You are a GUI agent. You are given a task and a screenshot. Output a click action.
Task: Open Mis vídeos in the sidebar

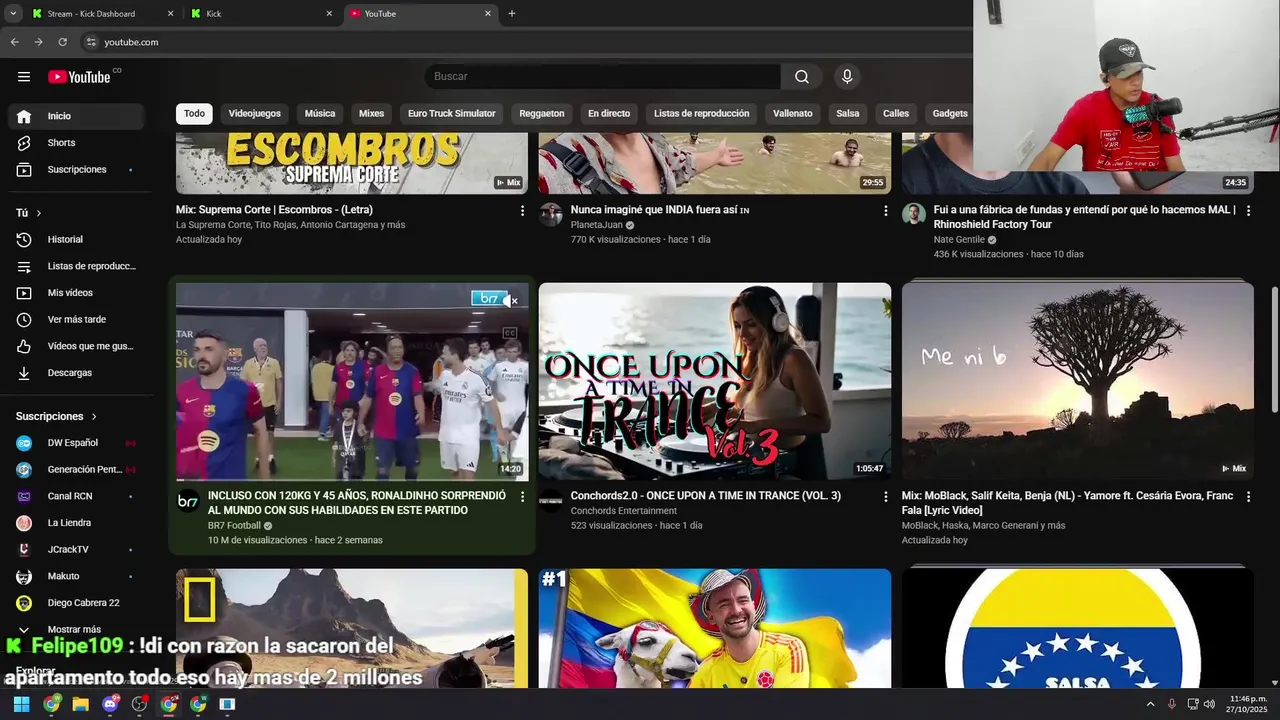pyautogui.click(x=78, y=293)
